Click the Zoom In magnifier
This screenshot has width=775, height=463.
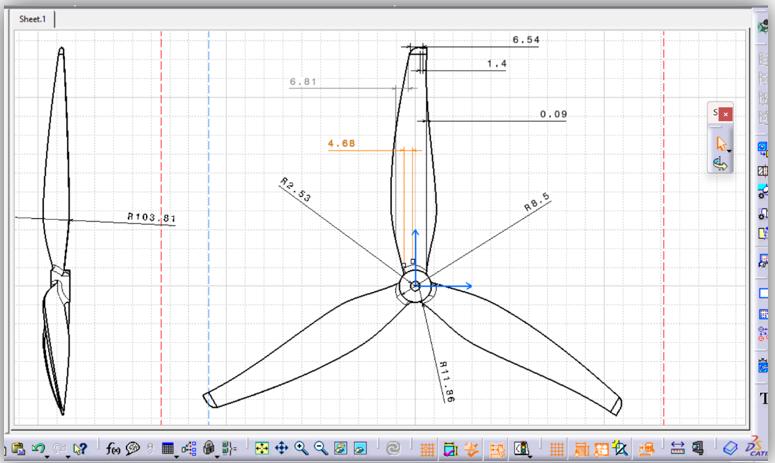pos(301,448)
